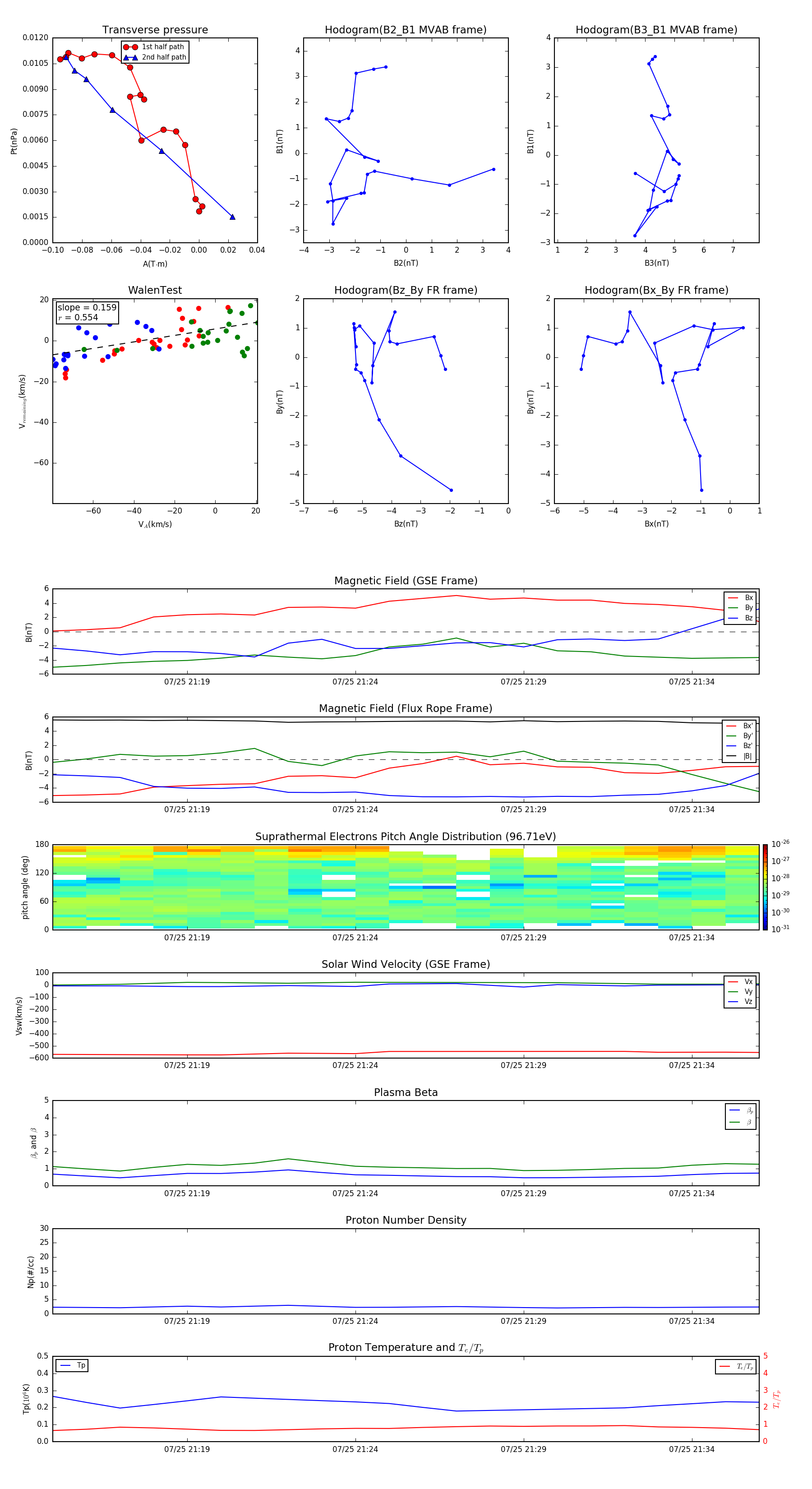Click the 'Magnetic Field (Flux Rope Frame)' title

(x=406, y=709)
